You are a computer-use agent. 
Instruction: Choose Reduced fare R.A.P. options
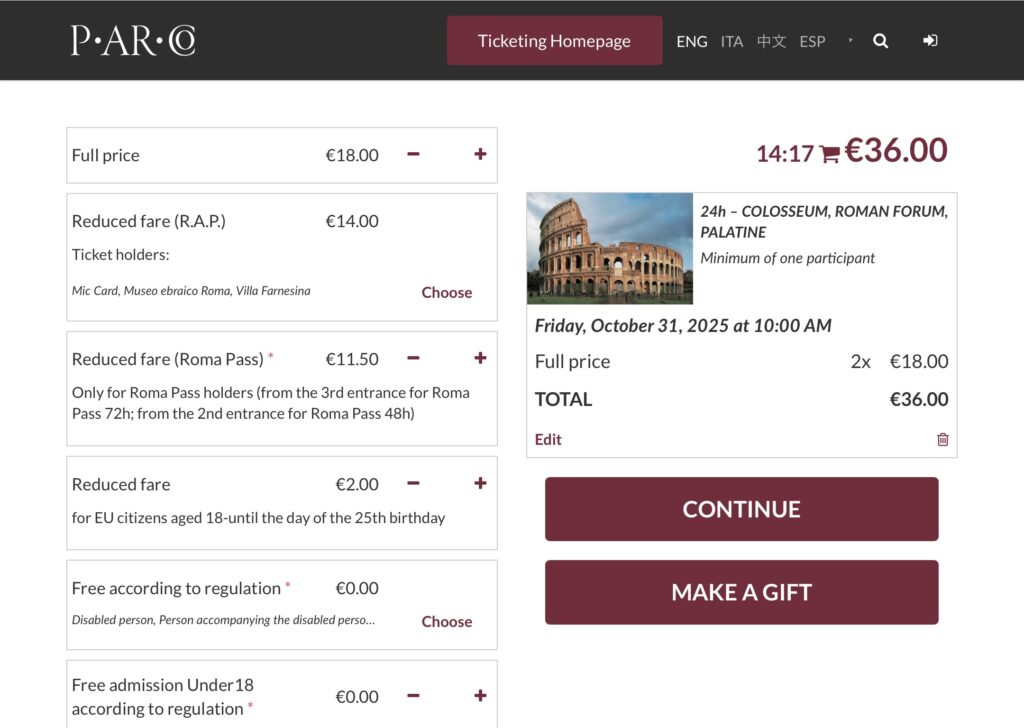[446, 292]
